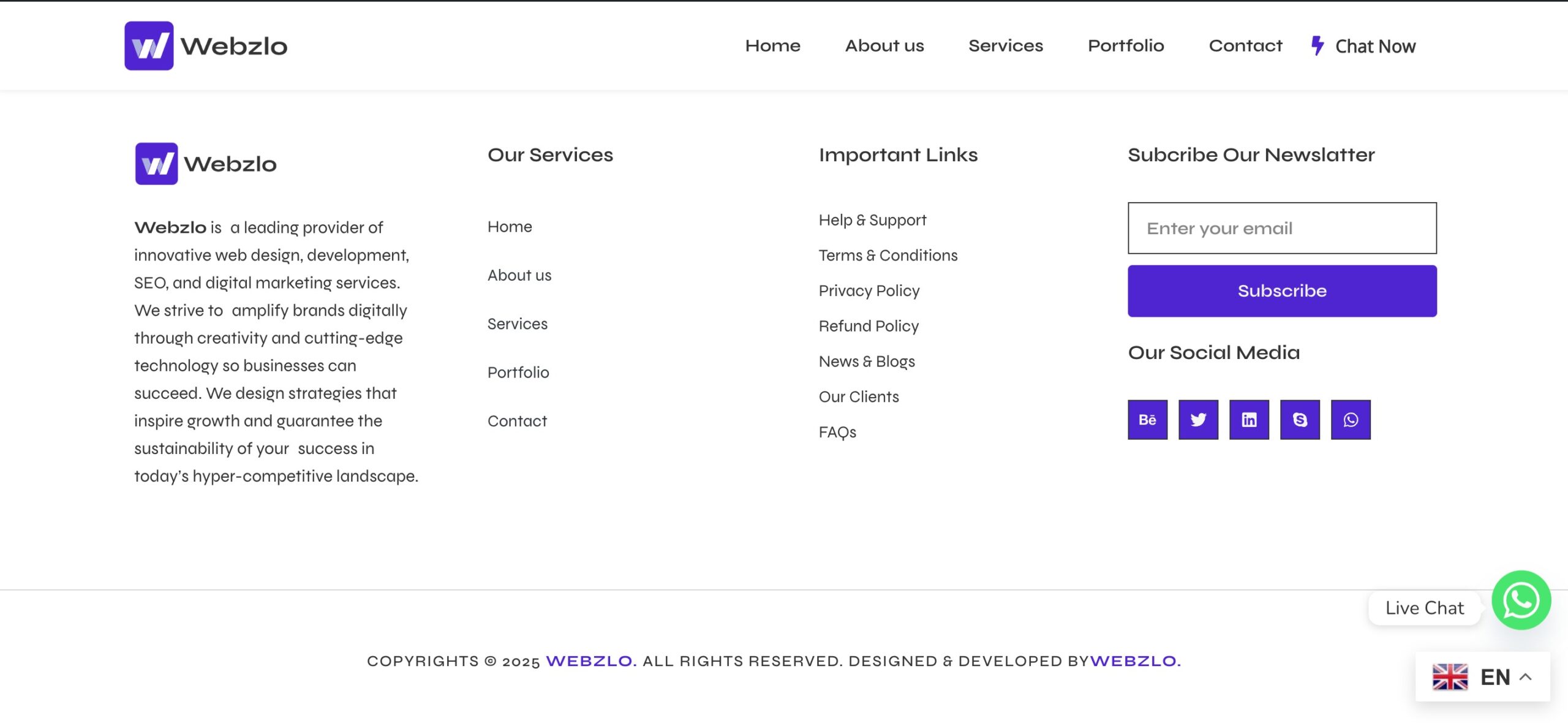Open the green WhatsApp Live Chat bubble

pyautogui.click(x=1521, y=600)
